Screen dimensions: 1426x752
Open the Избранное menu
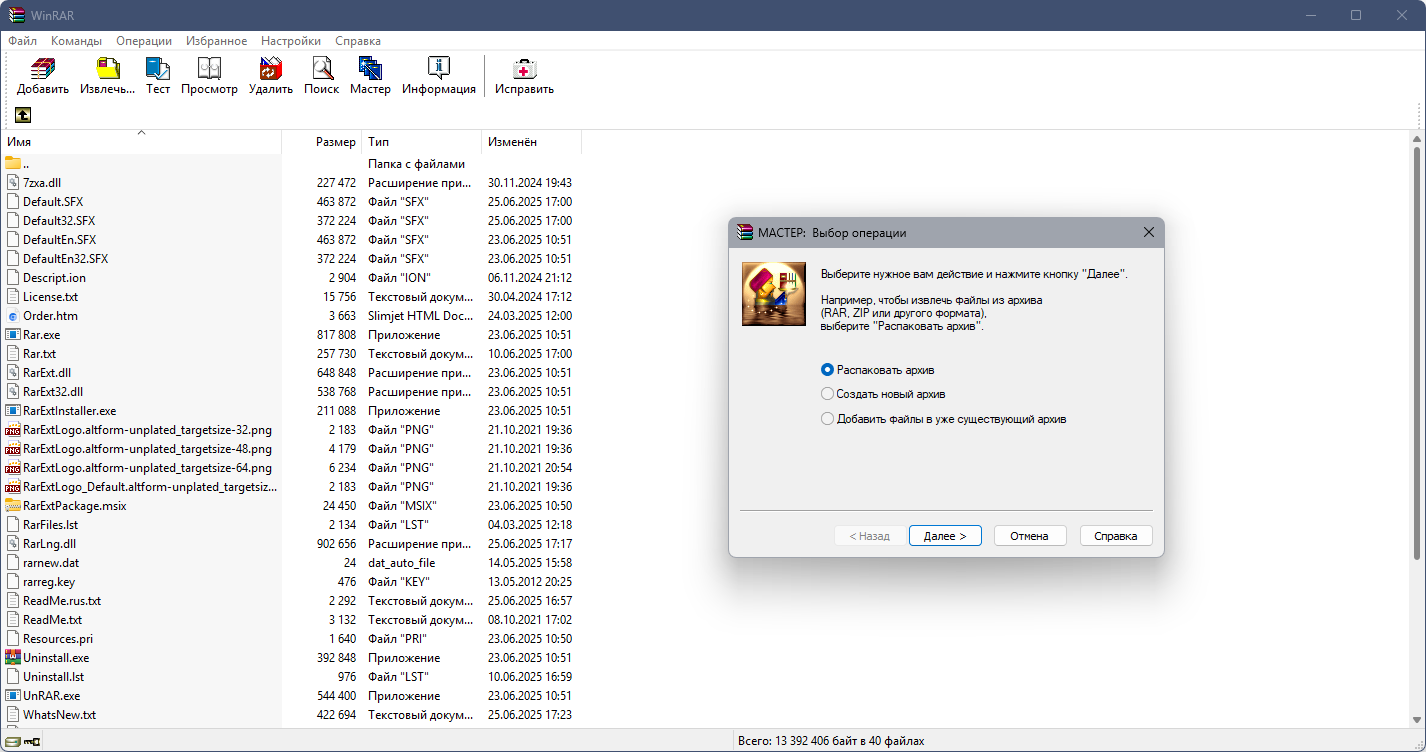pos(216,41)
